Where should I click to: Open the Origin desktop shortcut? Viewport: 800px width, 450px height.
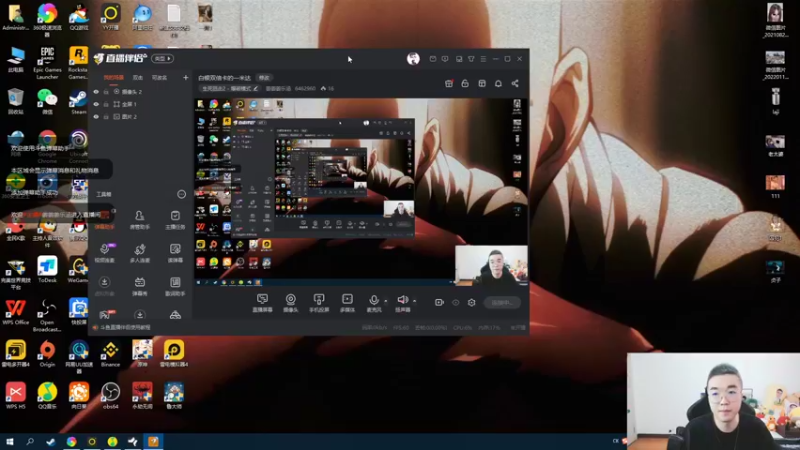pyautogui.click(x=47, y=354)
